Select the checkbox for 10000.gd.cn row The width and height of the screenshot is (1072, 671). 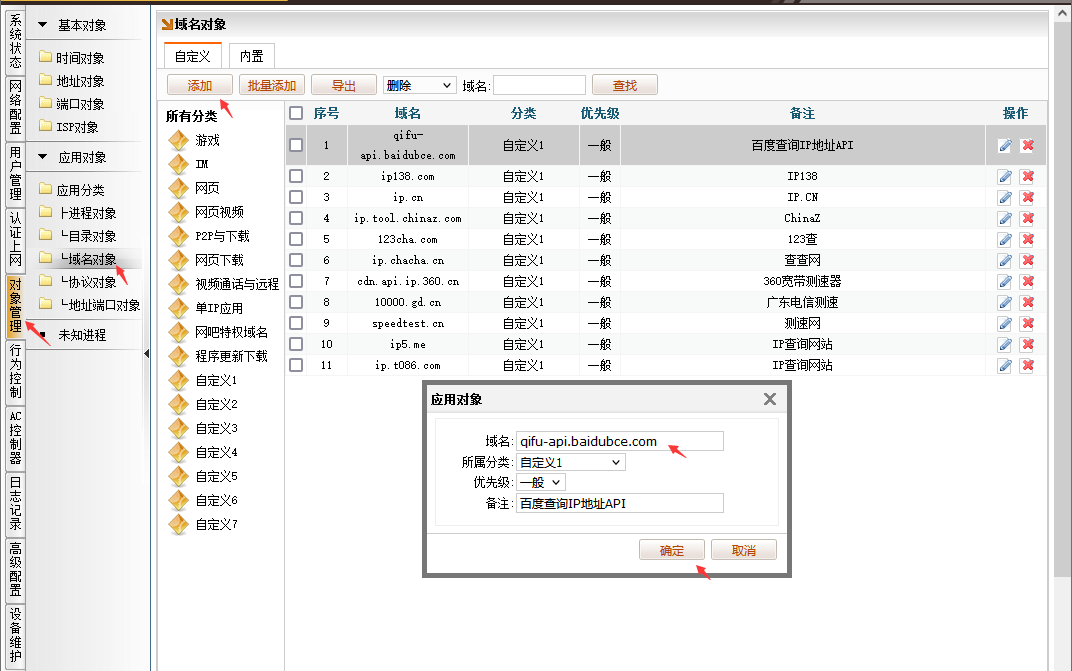pyautogui.click(x=296, y=302)
